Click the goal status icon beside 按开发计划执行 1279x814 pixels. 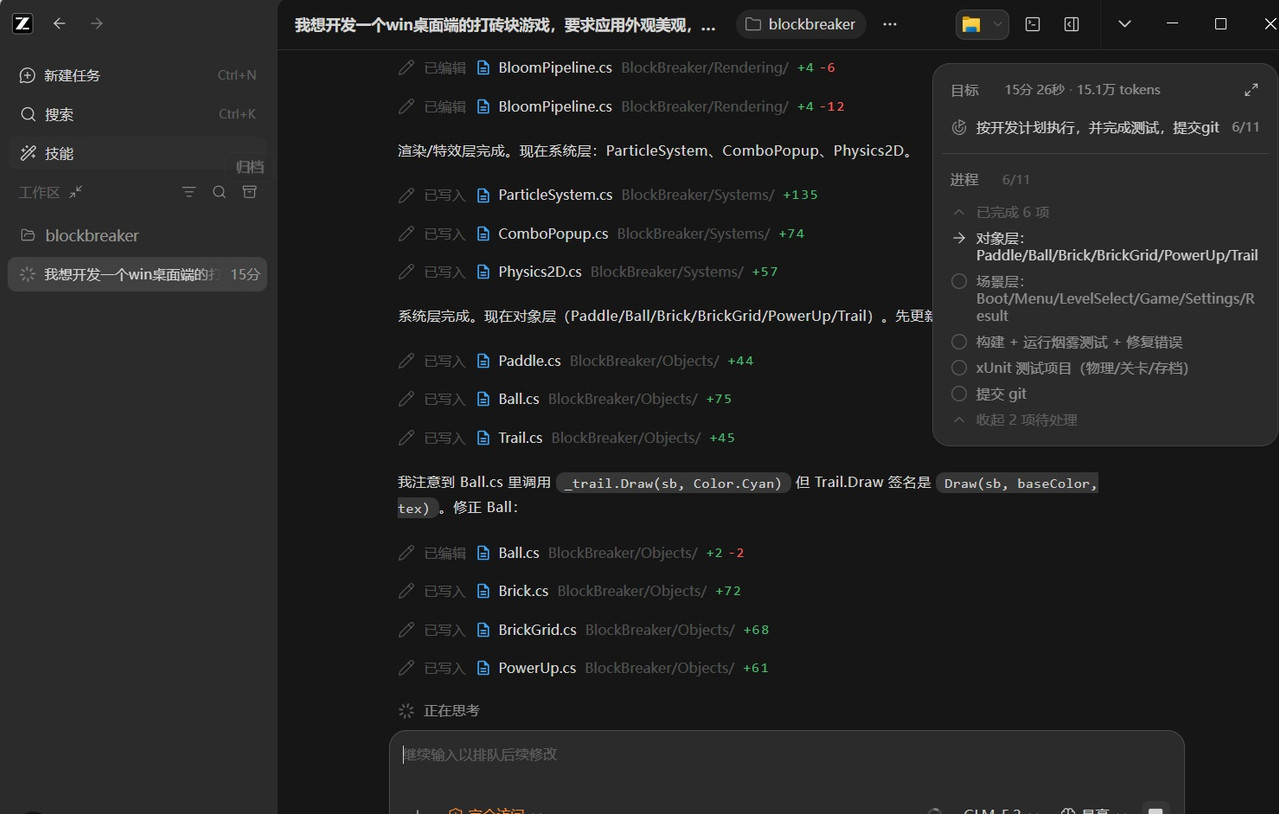(x=959, y=127)
